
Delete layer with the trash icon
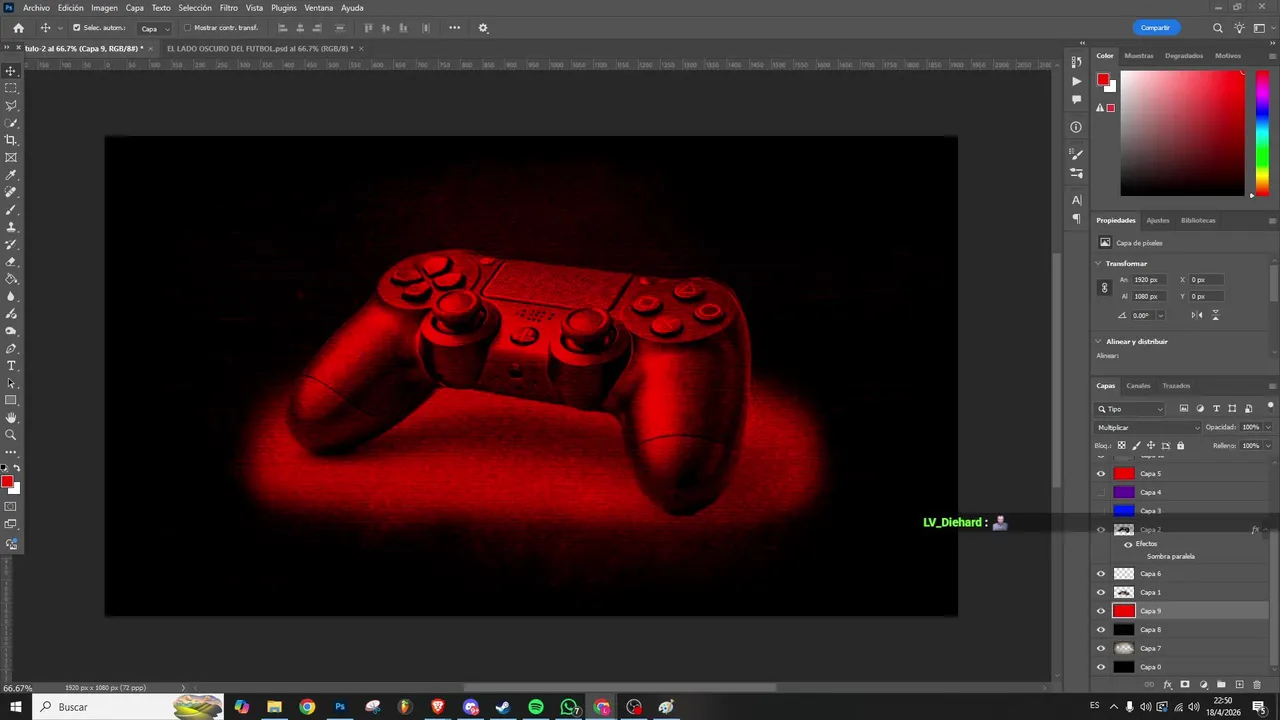coord(1257,685)
